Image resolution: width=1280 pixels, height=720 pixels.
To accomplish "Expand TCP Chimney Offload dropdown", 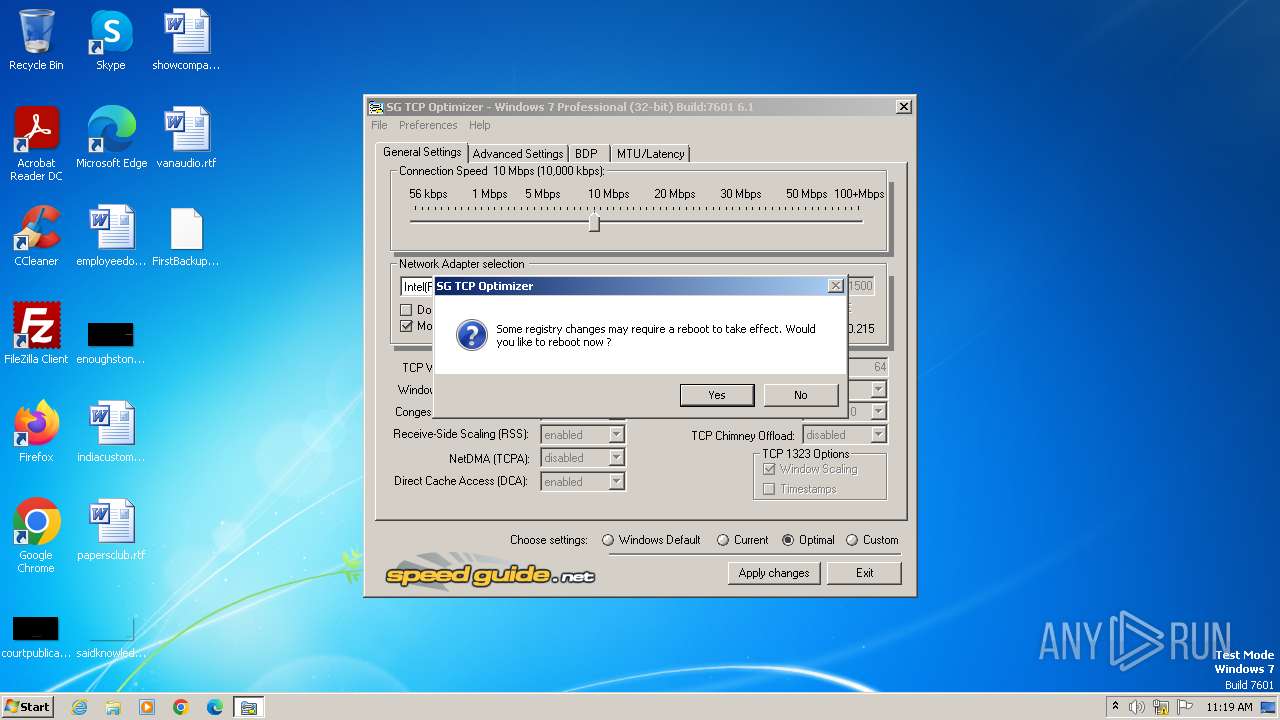I will tap(878, 435).
